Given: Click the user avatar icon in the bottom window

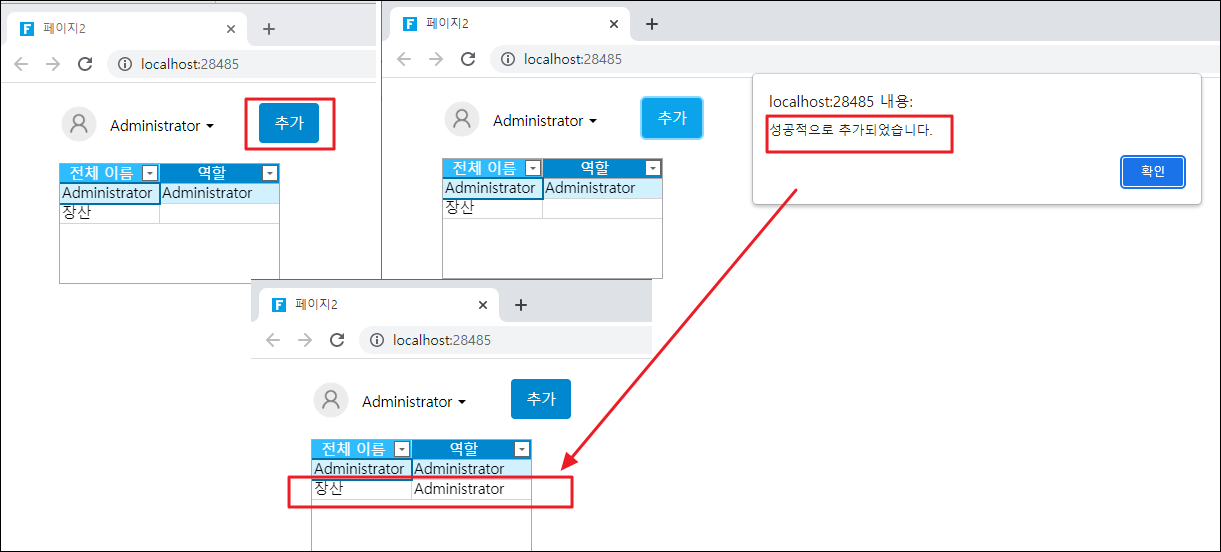Looking at the screenshot, I should coord(331,401).
